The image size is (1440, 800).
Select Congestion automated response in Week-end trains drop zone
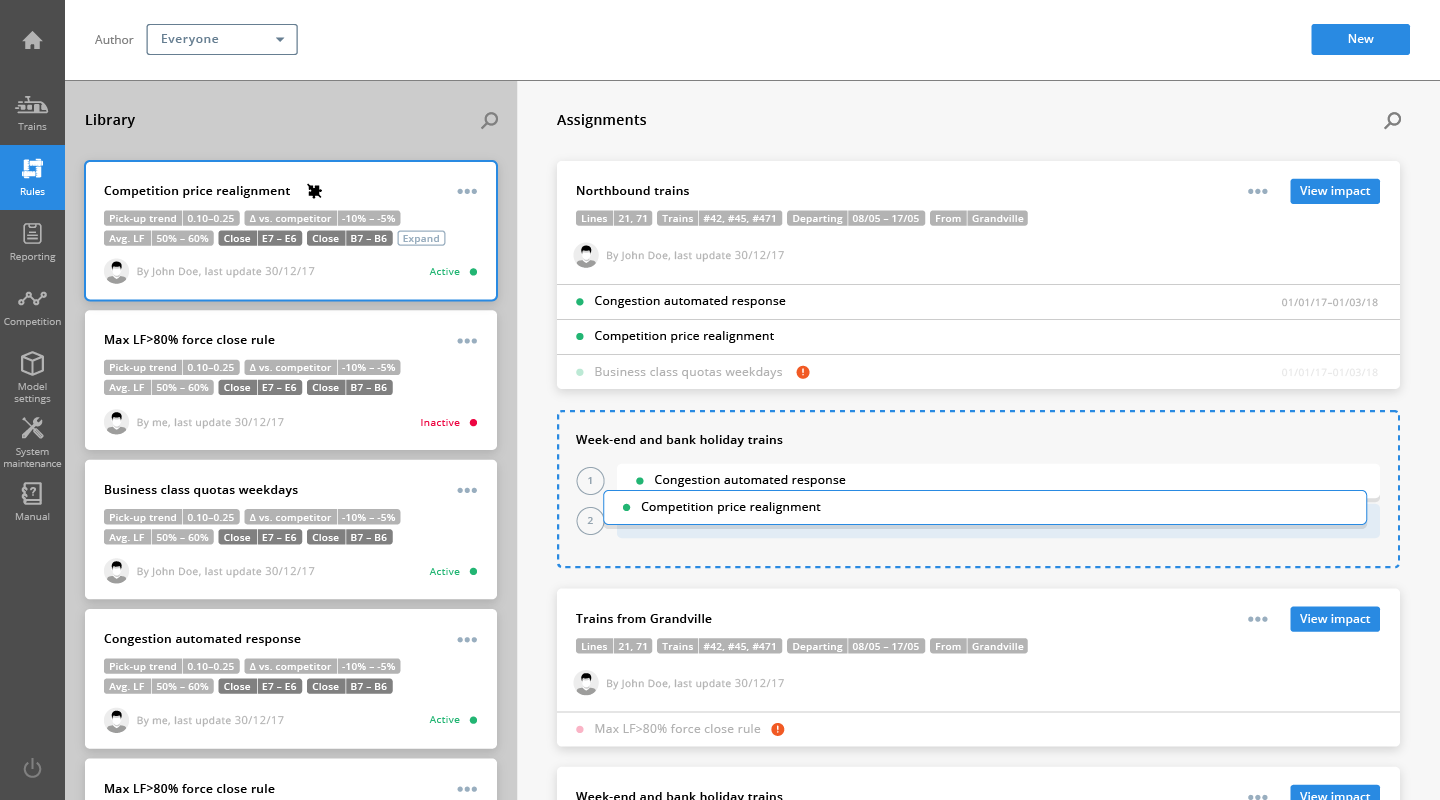coord(998,480)
